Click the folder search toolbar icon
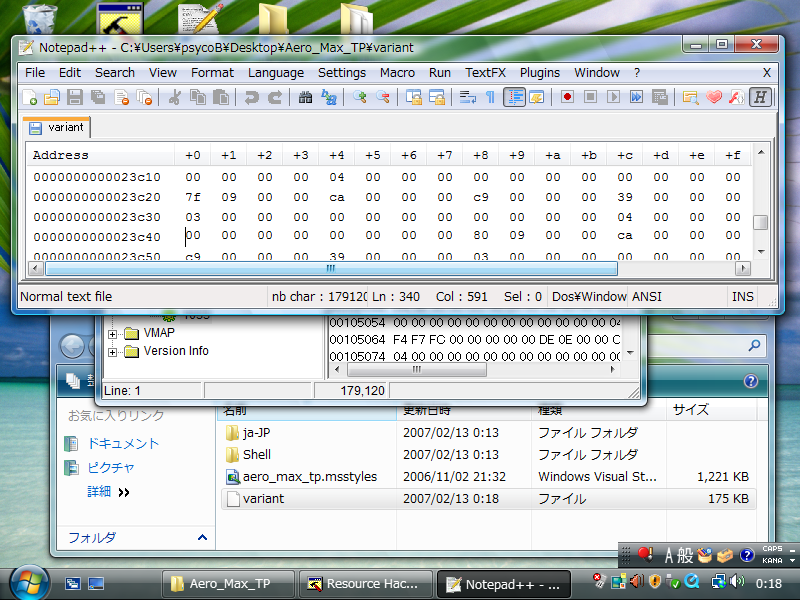The width and height of the screenshot is (800, 600). (690, 97)
